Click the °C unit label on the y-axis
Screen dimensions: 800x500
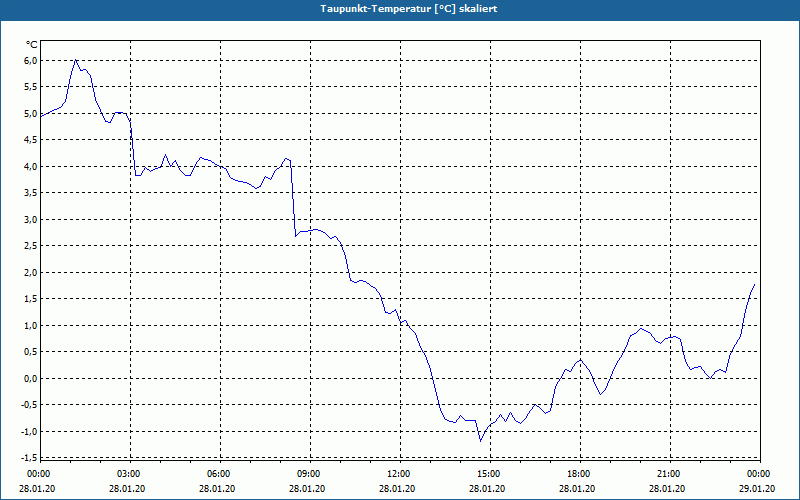32,45
